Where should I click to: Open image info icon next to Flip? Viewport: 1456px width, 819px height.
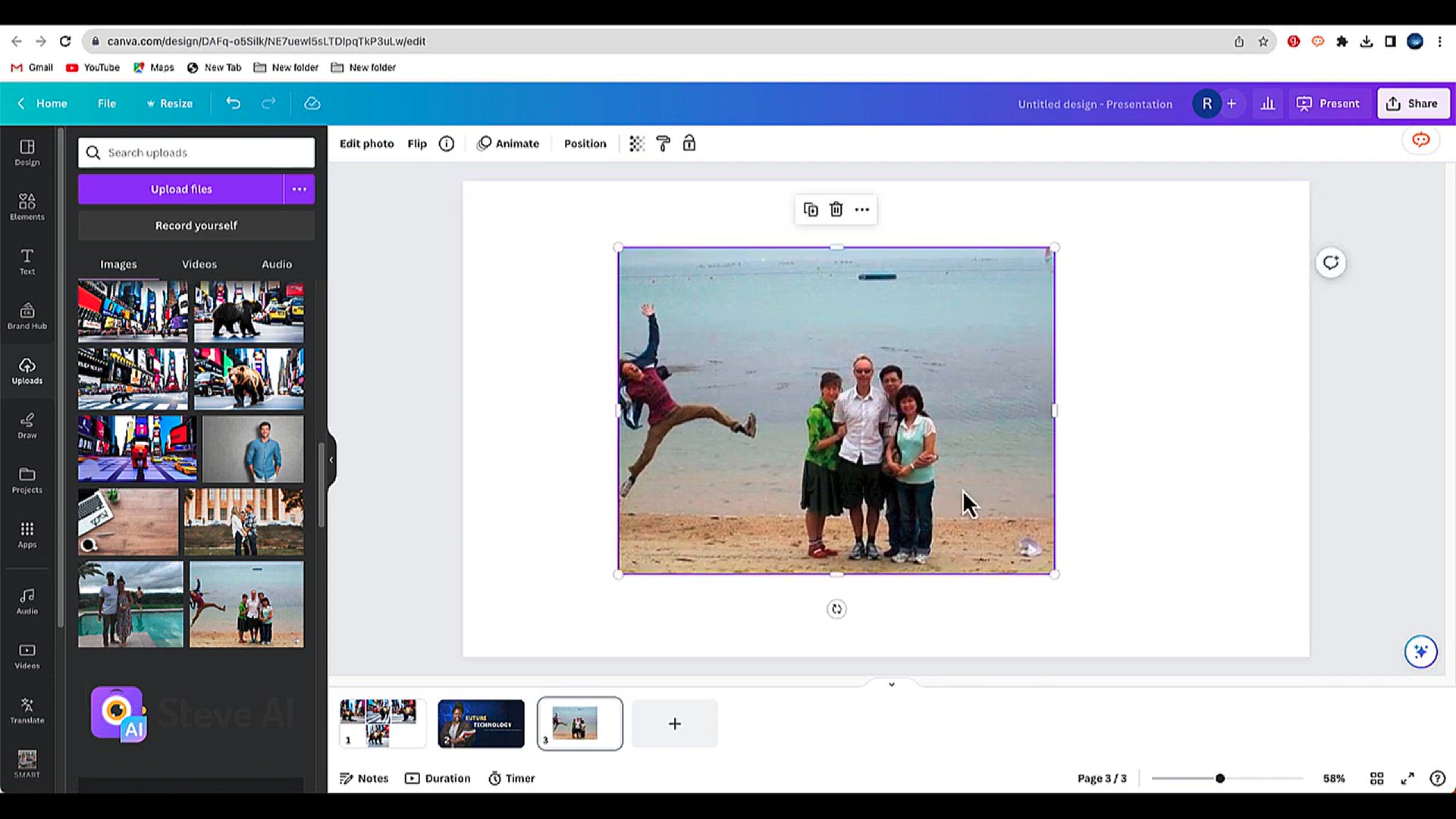pos(447,143)
